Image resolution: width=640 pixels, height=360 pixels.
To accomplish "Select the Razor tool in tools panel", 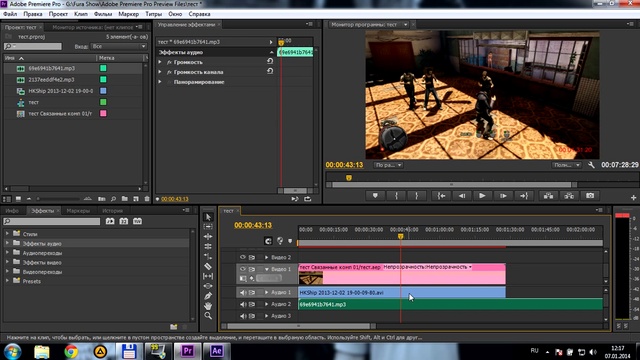I will (208, 266).
